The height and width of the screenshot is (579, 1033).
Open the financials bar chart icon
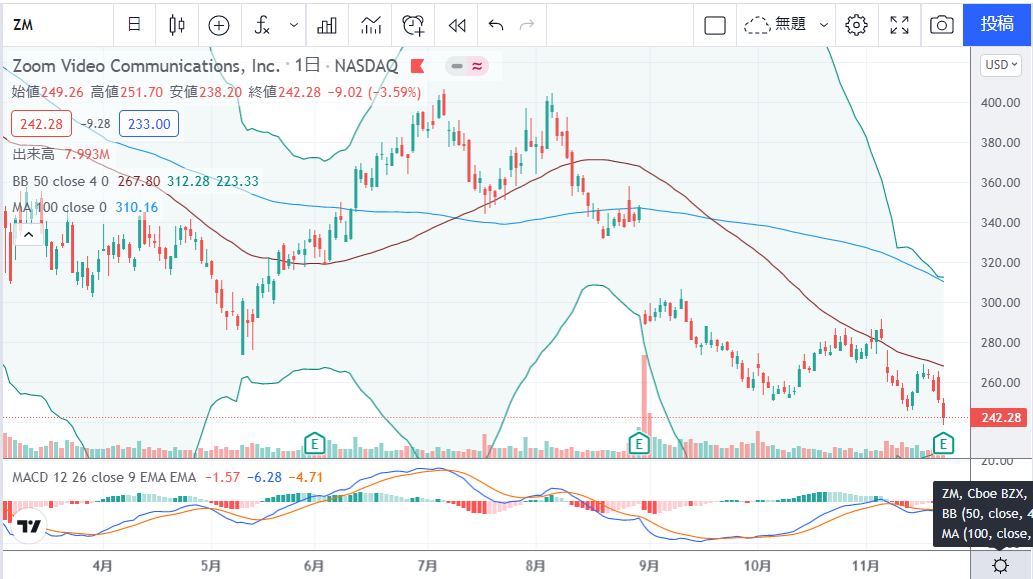tap(327, 25)
